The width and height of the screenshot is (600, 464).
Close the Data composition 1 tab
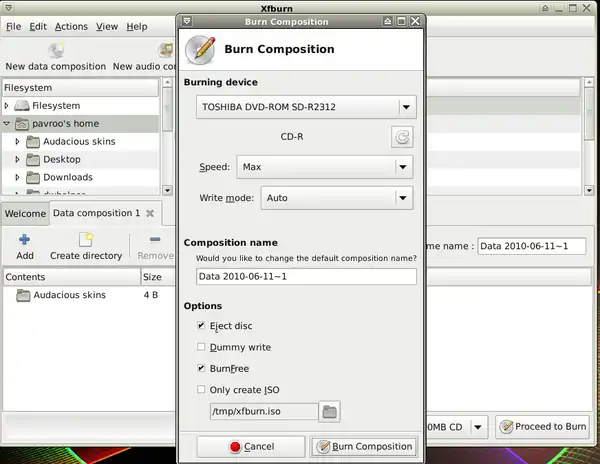click(x=150, y=213)
